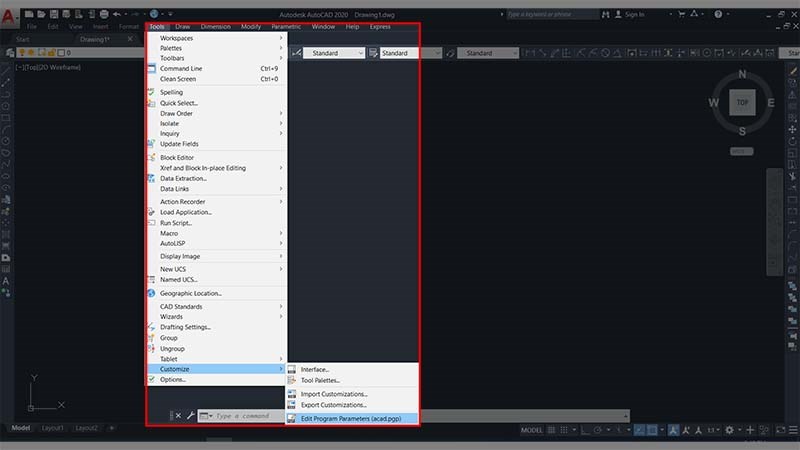
Task: Choose Options... in Tools menu
Action: (217, 380)
